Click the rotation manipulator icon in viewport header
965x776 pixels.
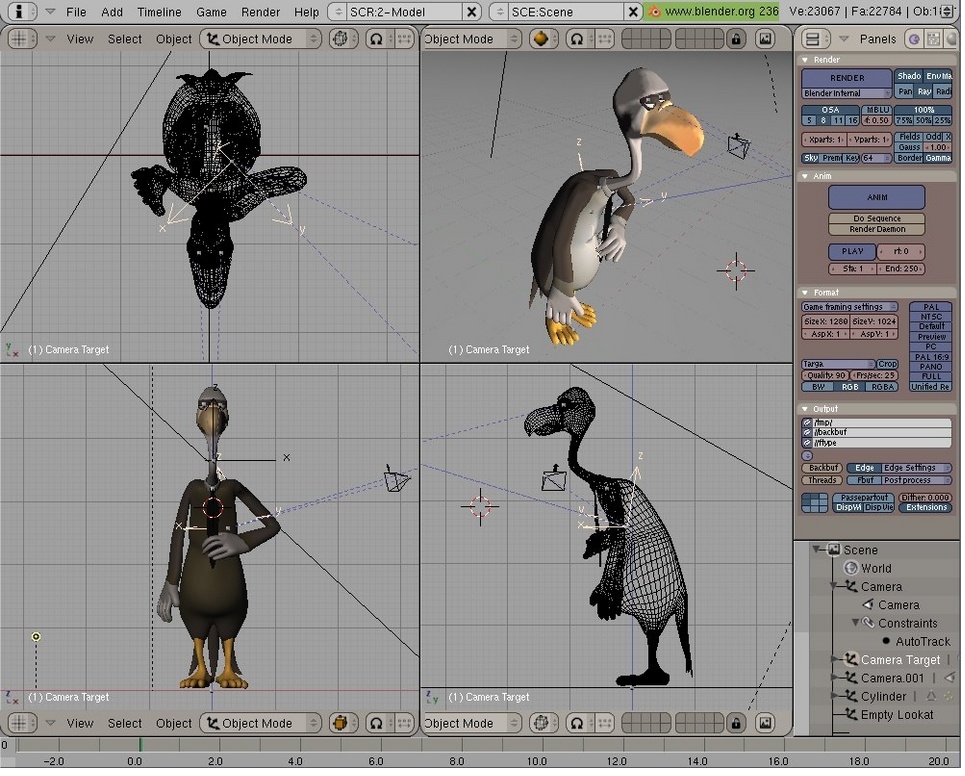tap(376, 39)
